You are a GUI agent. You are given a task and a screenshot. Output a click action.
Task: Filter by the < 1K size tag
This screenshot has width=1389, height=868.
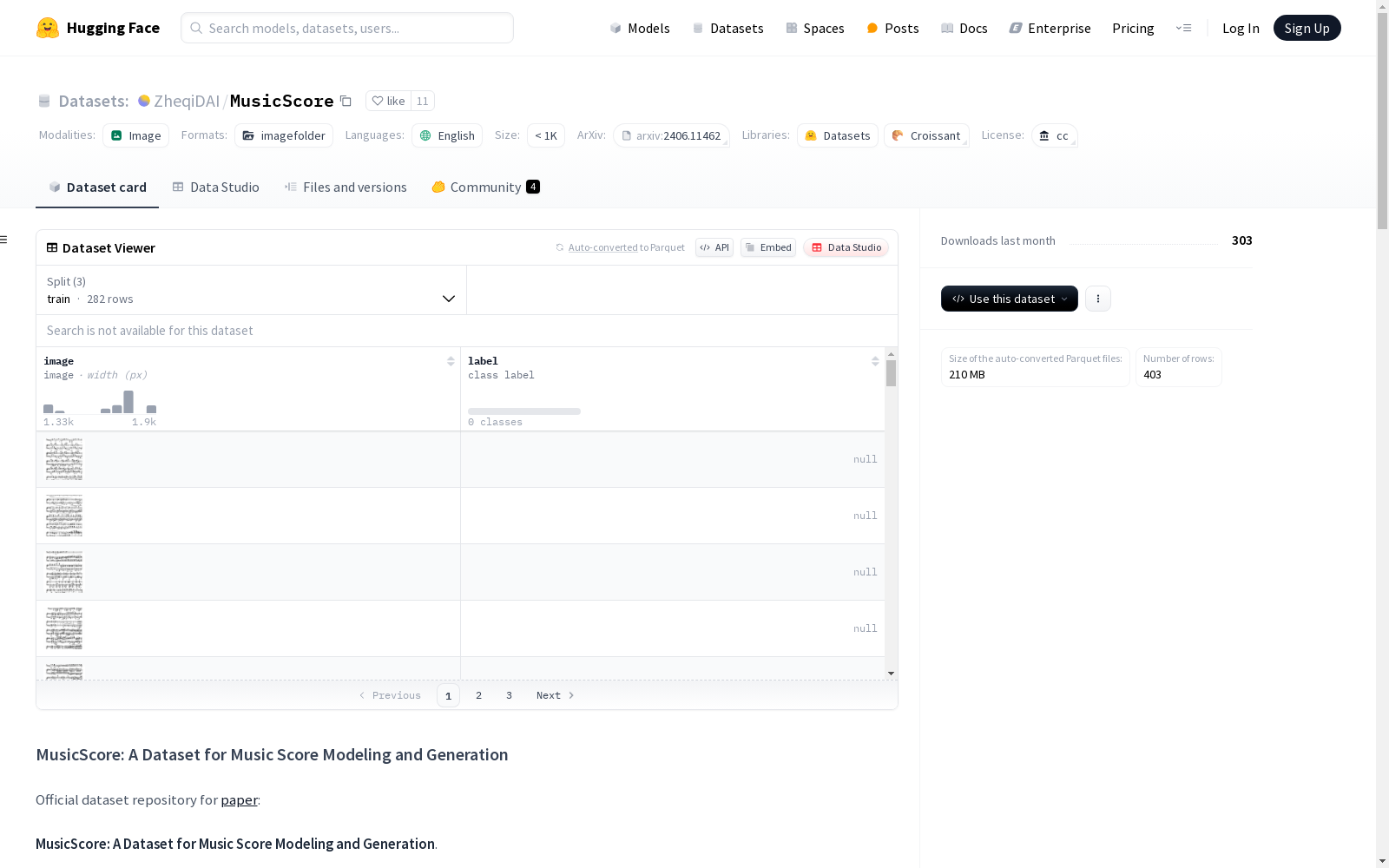tap(546, 135)
